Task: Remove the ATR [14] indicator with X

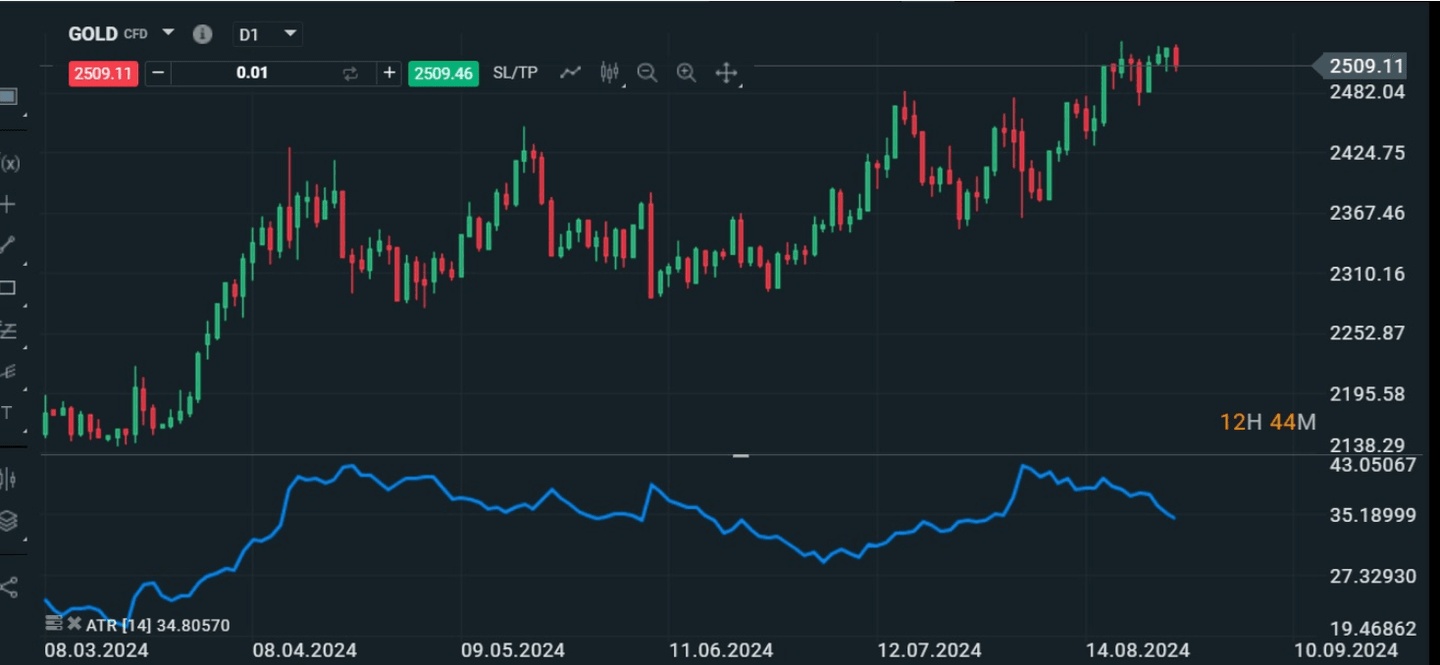Action: [74, 624]
